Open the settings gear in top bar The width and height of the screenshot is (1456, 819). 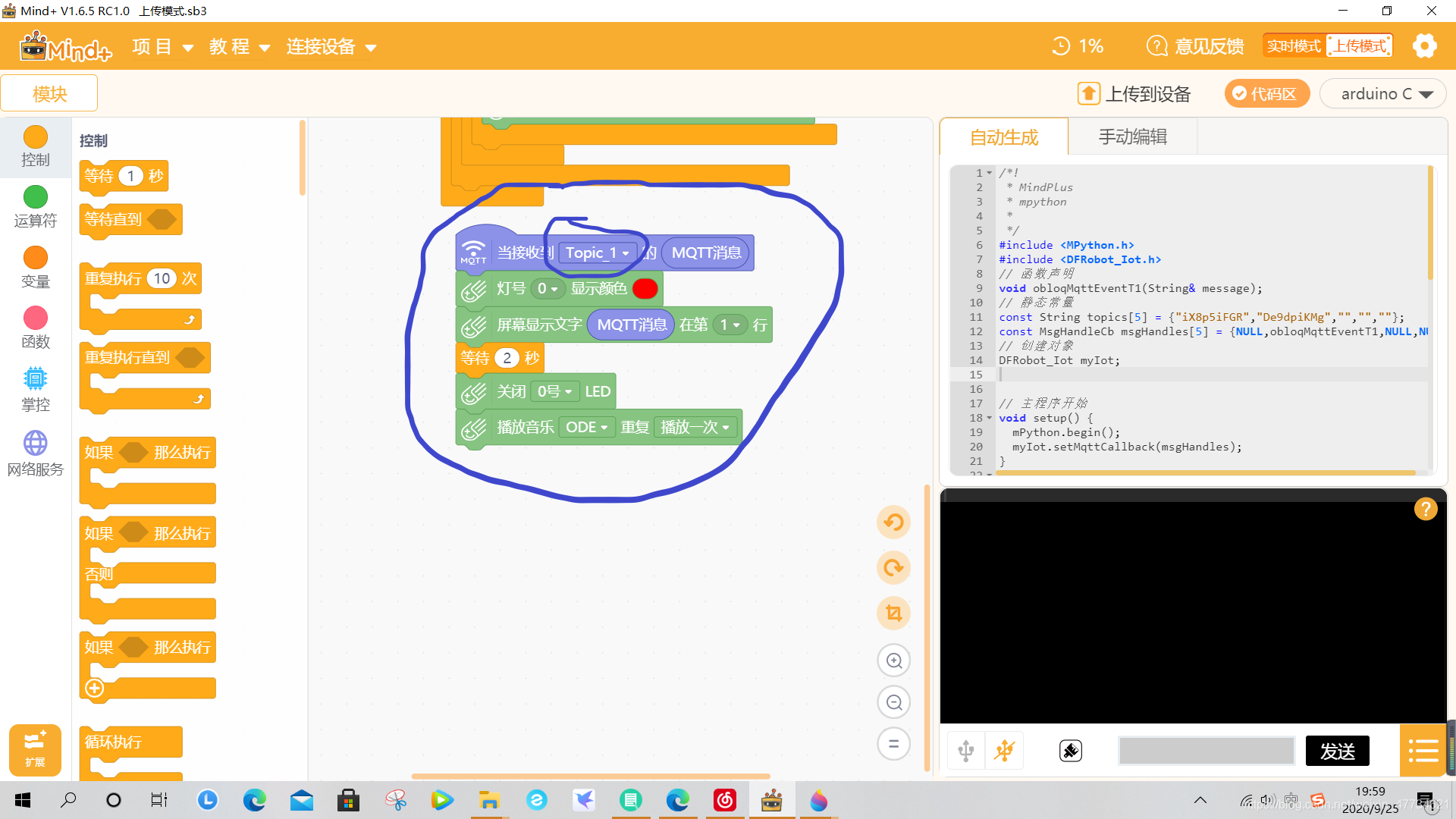point(1425,46)
